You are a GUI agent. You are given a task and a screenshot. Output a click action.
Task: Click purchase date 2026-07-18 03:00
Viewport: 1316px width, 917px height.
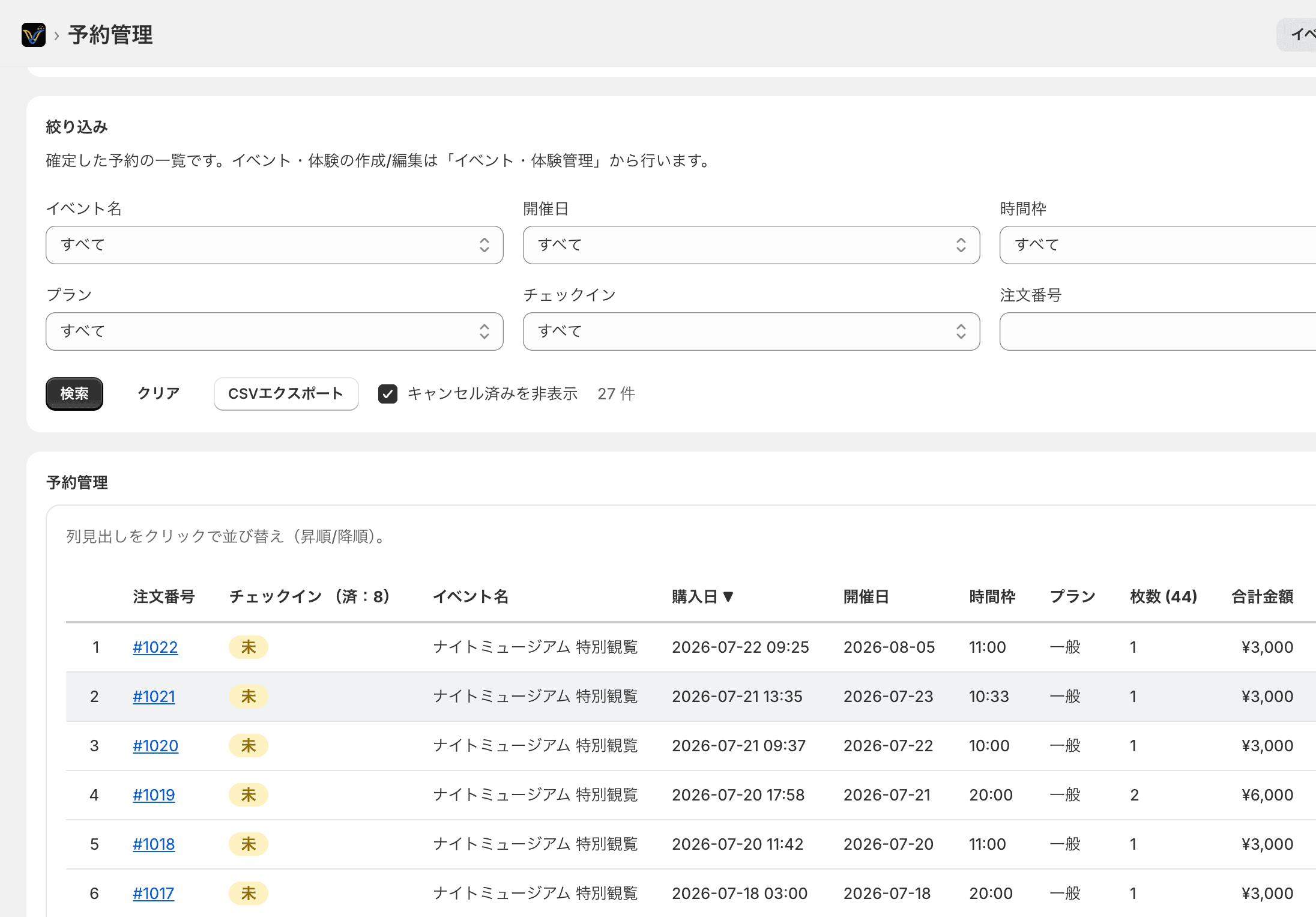740,894
